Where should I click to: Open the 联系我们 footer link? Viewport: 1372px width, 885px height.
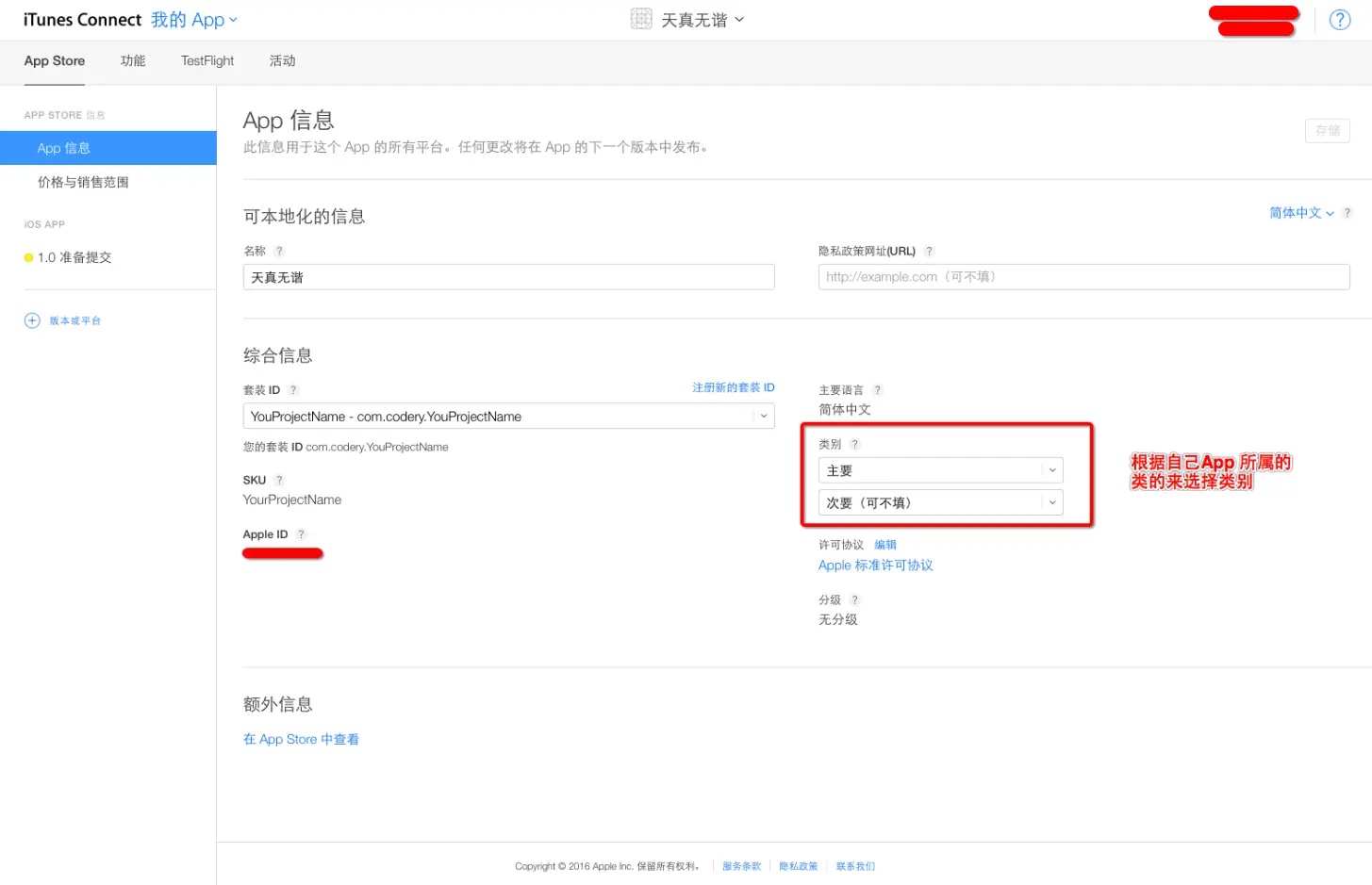[855, 866]
